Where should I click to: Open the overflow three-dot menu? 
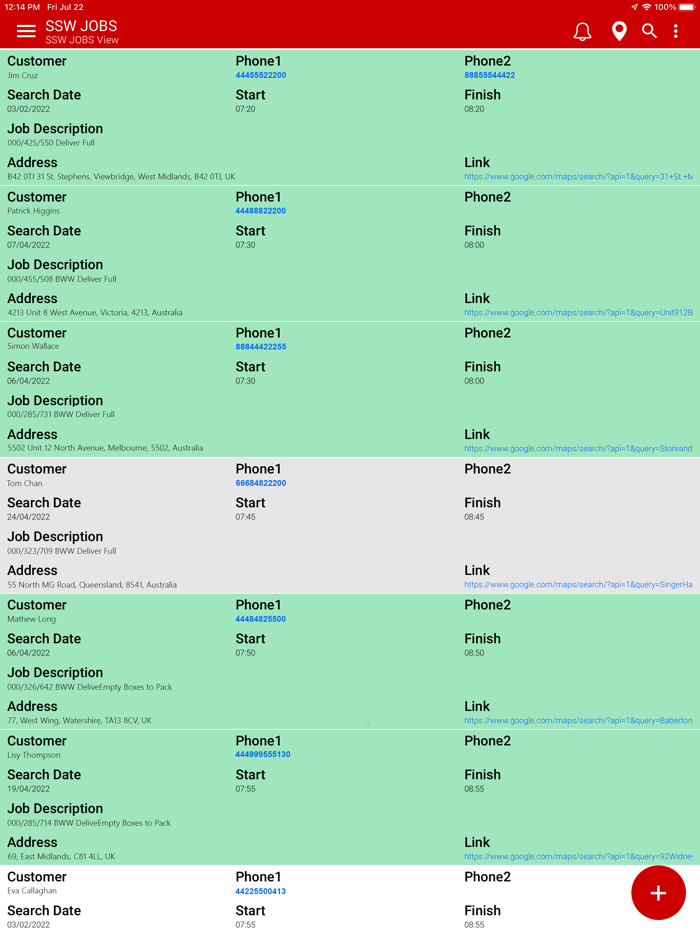676,31
